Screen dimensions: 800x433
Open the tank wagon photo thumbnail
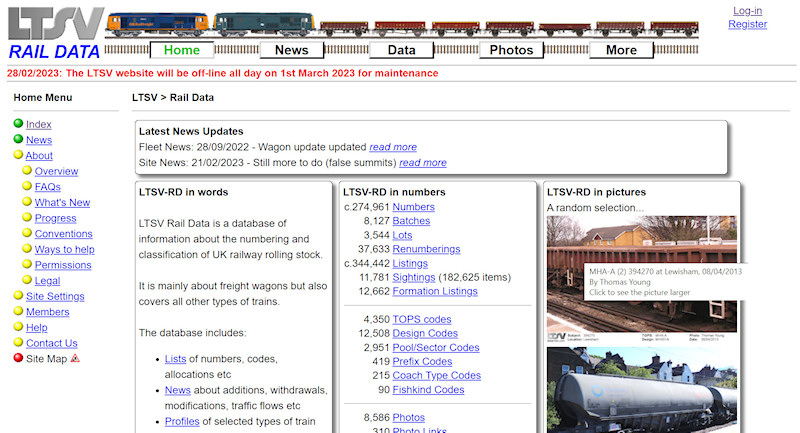[x=641, y=392]
